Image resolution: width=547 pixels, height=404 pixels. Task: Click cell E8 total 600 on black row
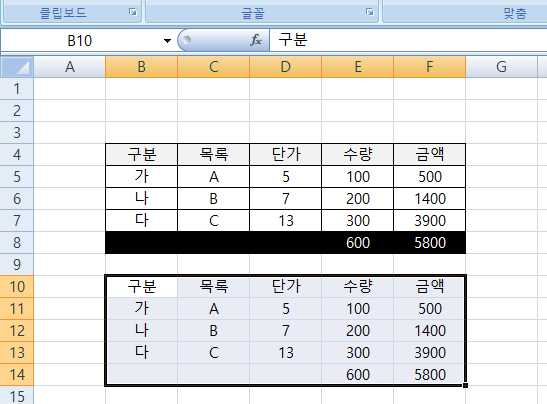pos(358,242)
